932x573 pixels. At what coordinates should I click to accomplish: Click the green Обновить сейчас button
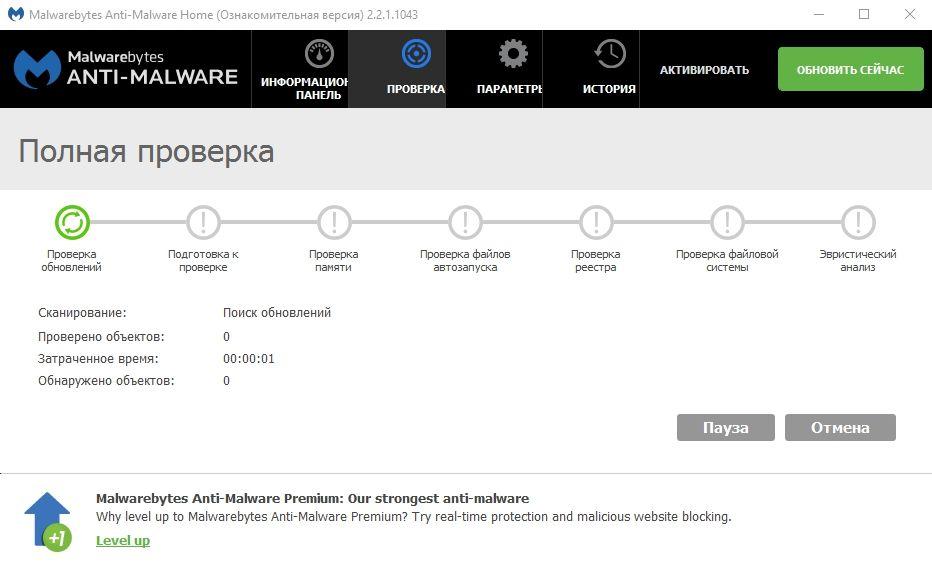coord(850,70)
